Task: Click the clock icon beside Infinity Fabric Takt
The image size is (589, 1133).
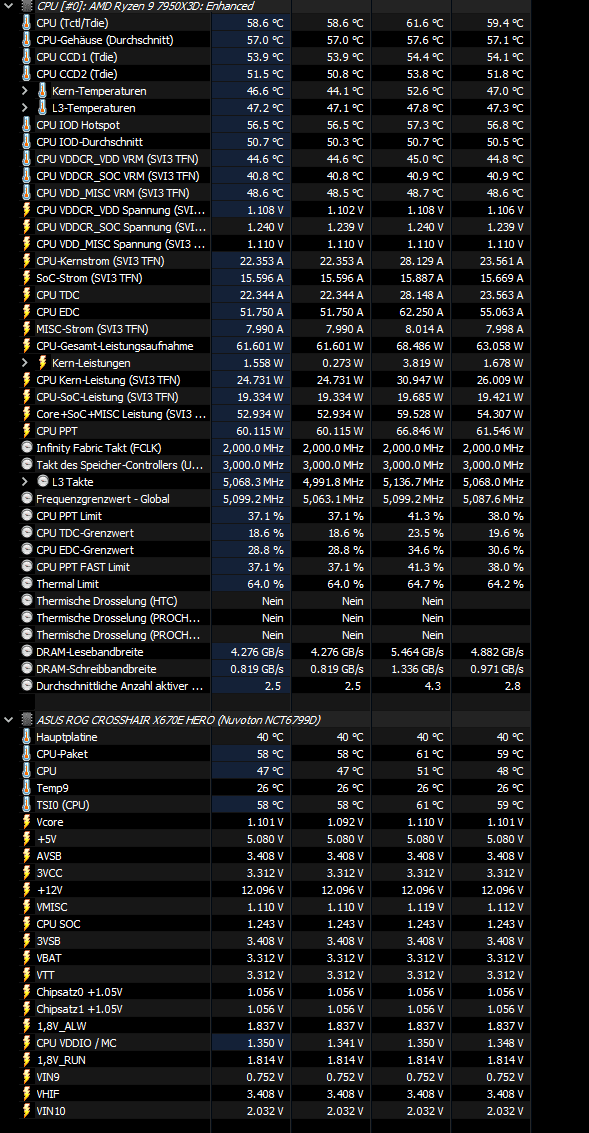Action: pyautogui.click(x=27, y=448)
